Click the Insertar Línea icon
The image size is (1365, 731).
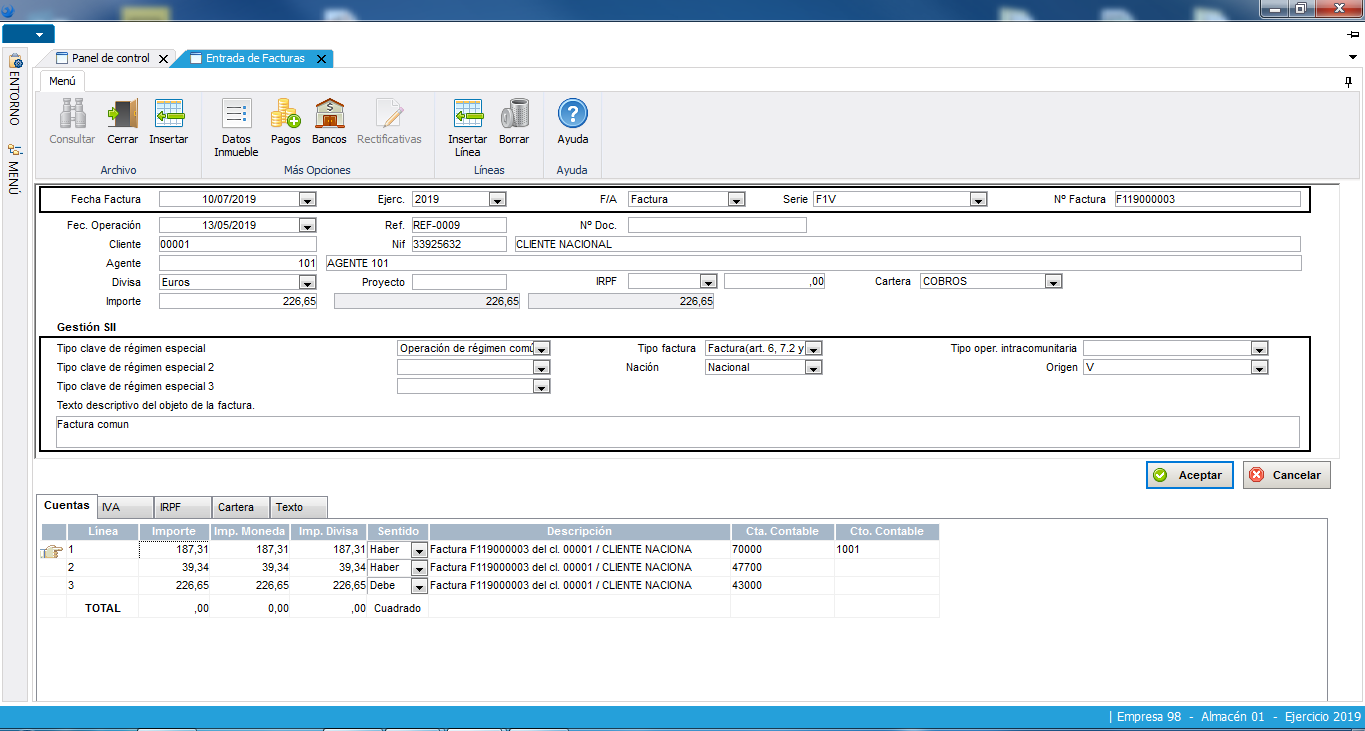click(467, 115)
